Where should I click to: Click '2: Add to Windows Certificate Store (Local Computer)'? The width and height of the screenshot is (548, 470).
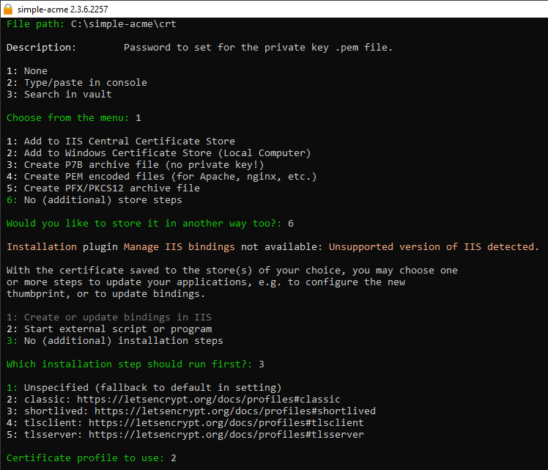159,153
